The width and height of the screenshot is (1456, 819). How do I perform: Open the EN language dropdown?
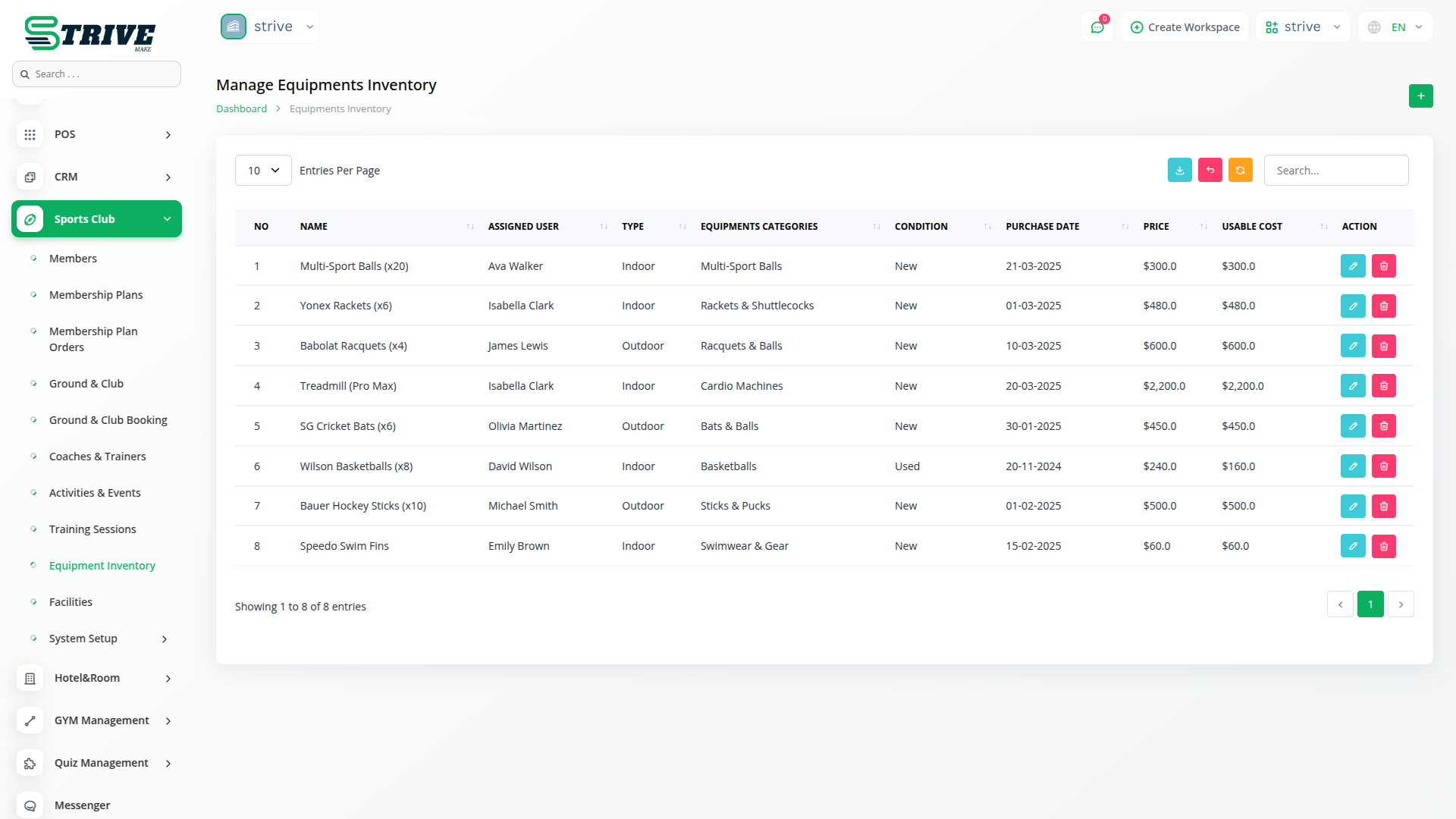coord(1395,27)
